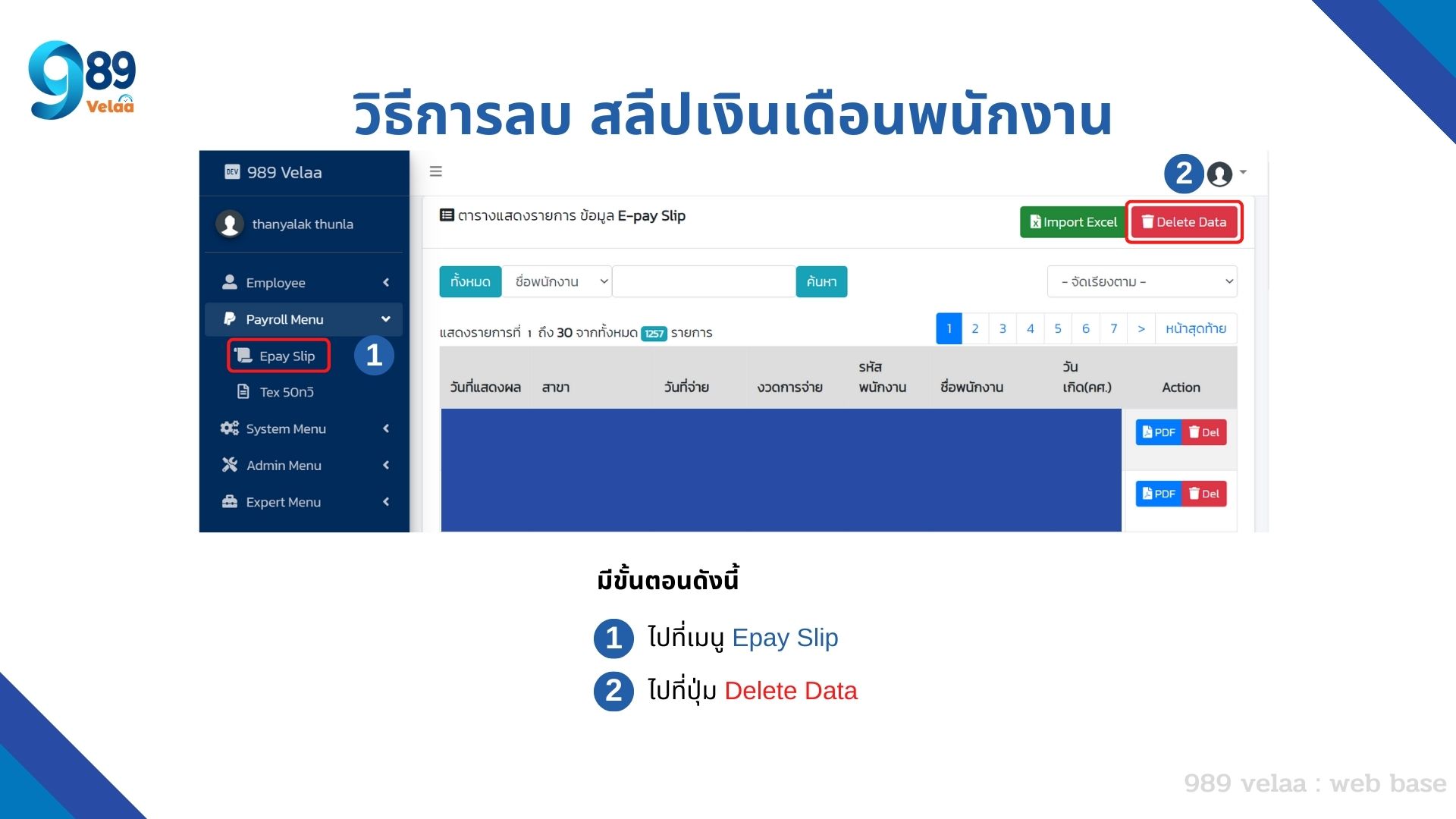Screen dimensions: 1456x819
Task: Click the ค้นหา search button
Action: pos(820,281)
